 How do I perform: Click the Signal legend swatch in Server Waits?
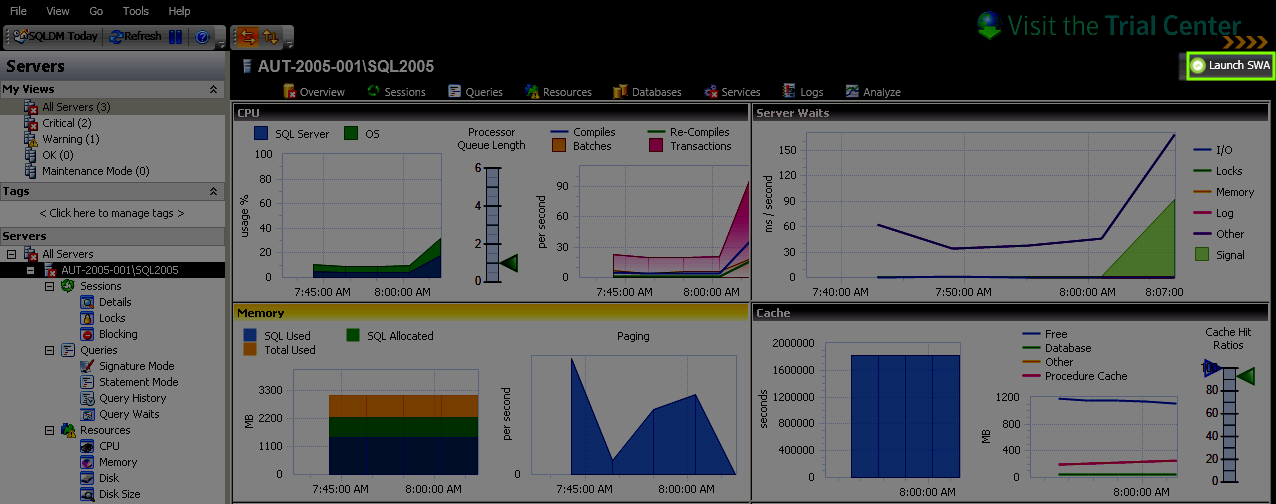coord(1201,255)
